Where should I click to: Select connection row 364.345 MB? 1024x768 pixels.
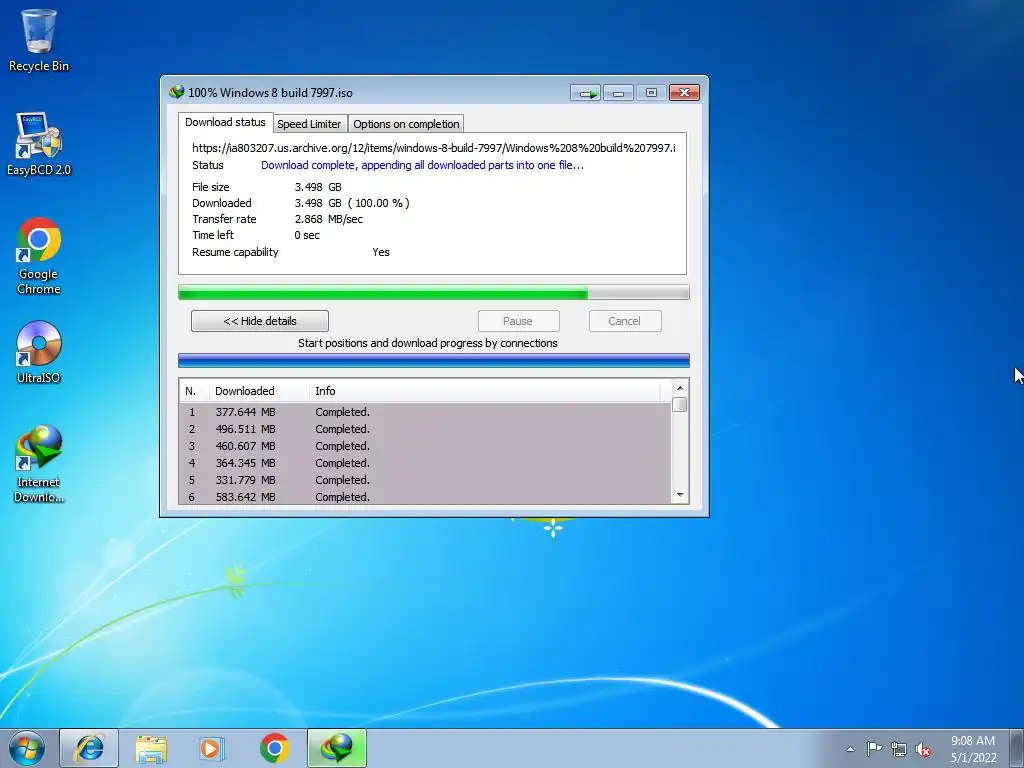click(x=425, y=463)
